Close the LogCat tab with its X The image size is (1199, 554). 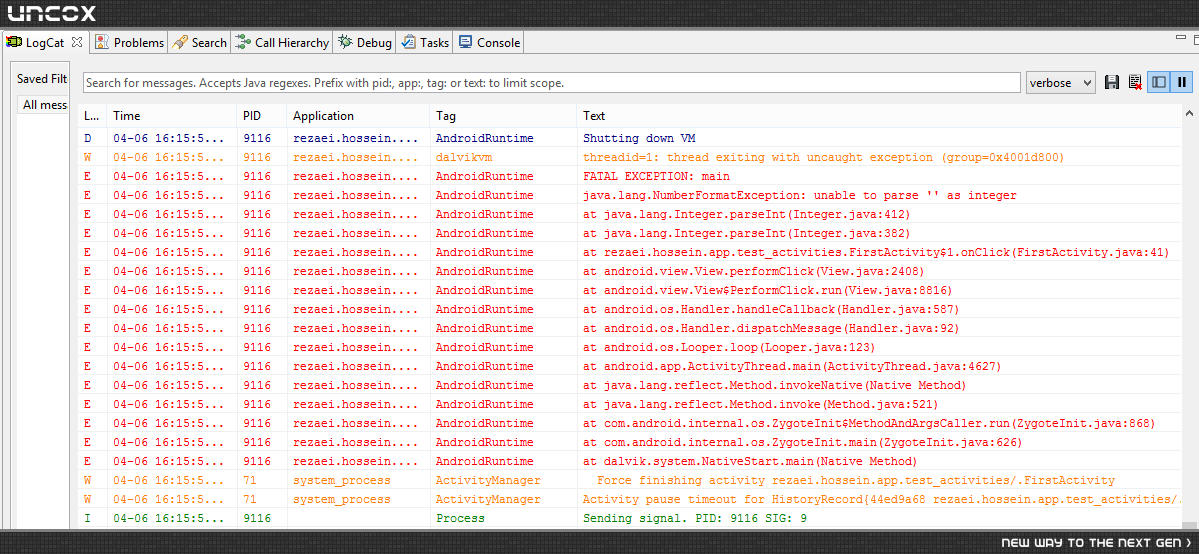[76, 42]
